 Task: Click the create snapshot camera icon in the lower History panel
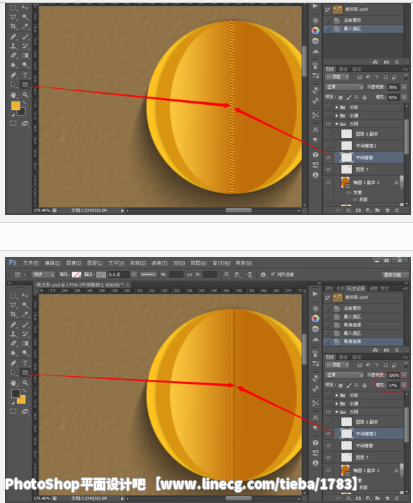[x=386, y=350]
